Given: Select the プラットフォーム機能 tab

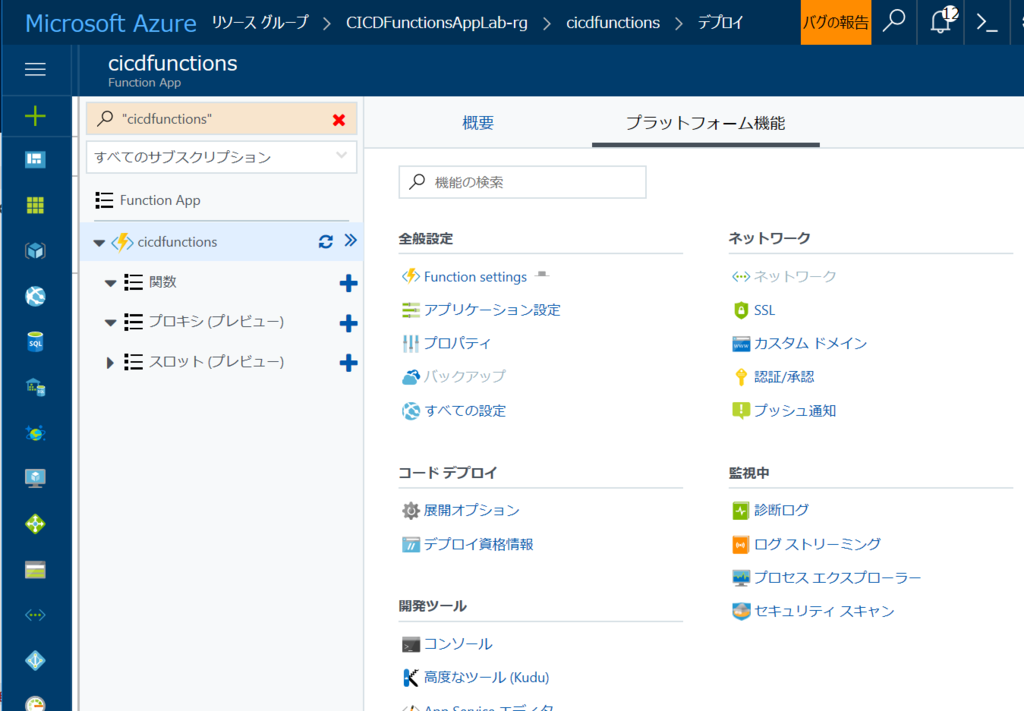Looking at the screenshot, I should click(x=705, y=123).
